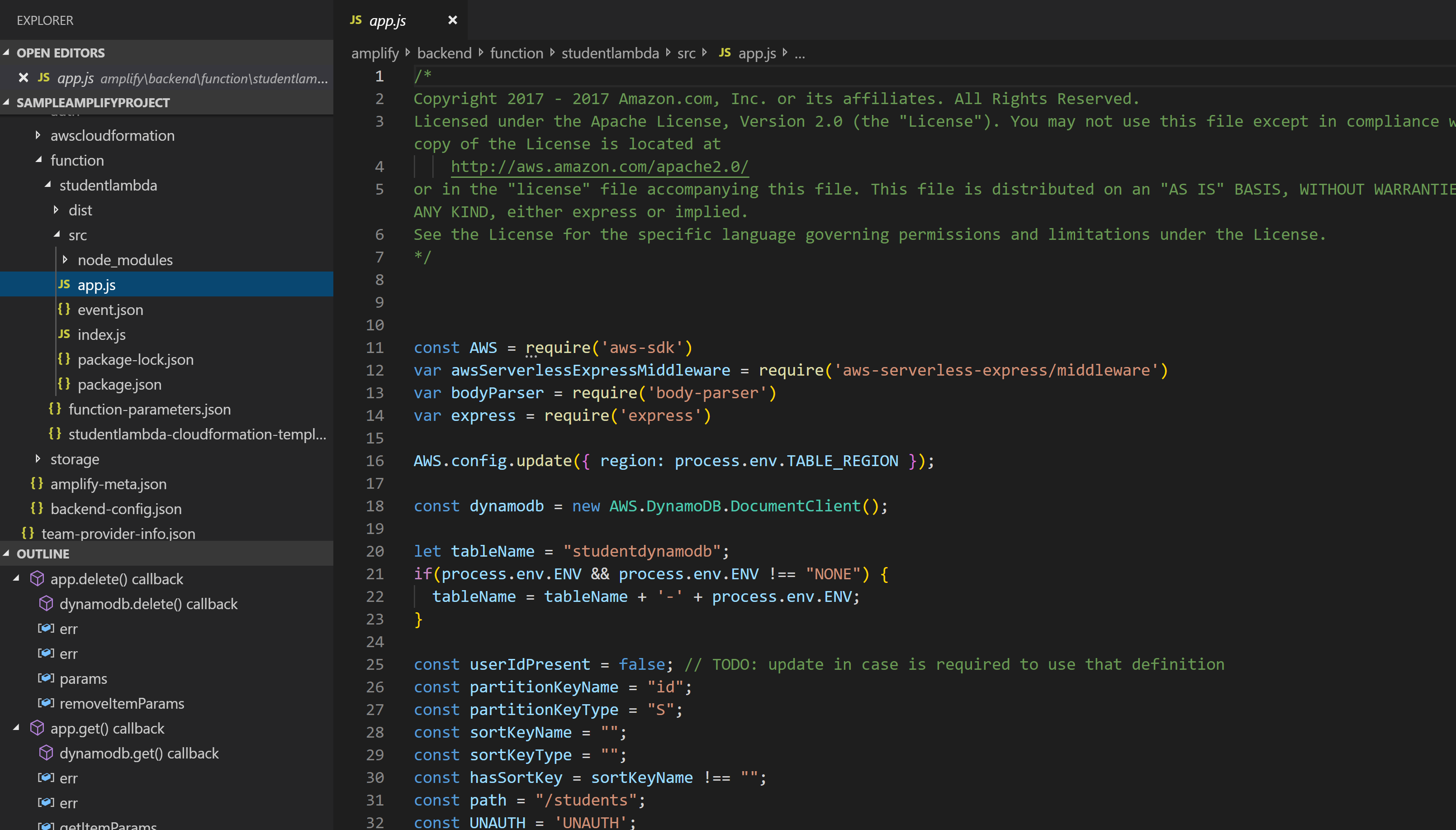This screenshot has width=1456, height=830.
Task: Select the package-lock.json file icon
Action: pos(64,359)
